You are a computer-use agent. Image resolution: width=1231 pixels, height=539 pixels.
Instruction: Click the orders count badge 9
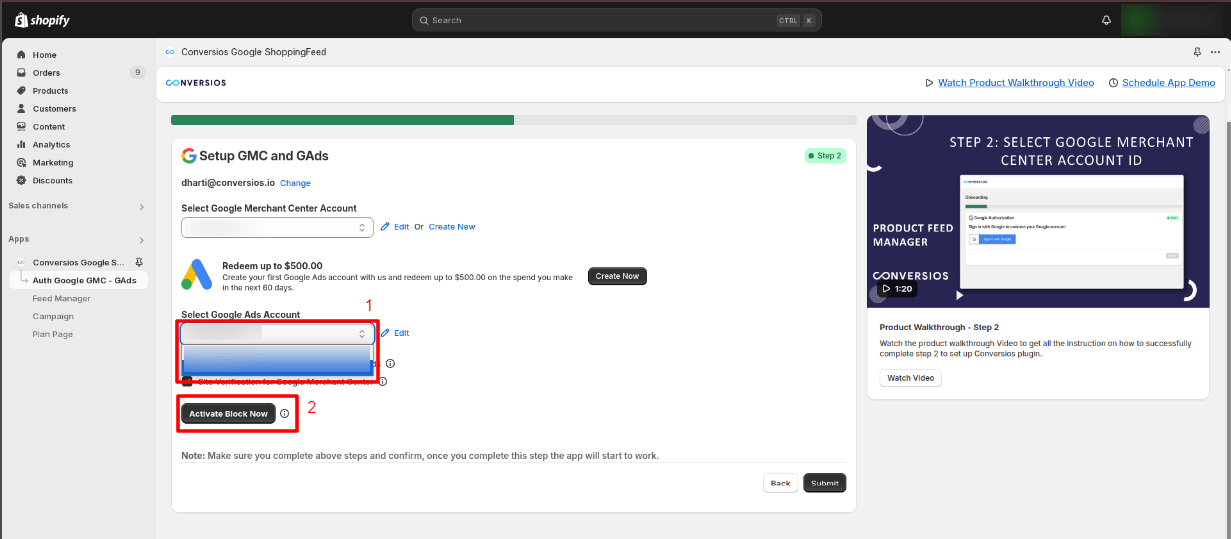(x=137, y=73)
